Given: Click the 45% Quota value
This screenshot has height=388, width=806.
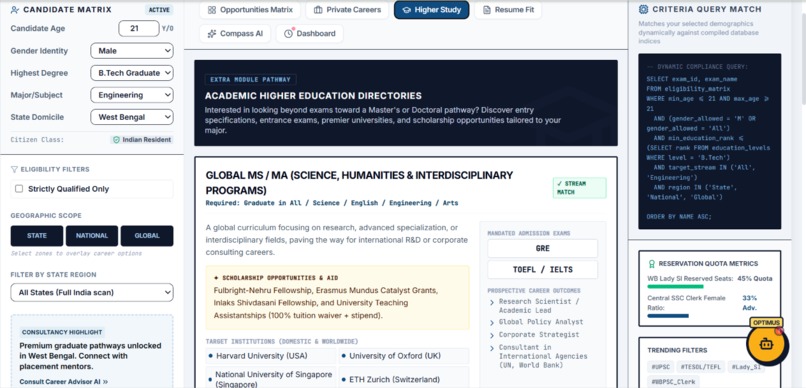Looking at the screenshot, I should [x=755, y=279].
